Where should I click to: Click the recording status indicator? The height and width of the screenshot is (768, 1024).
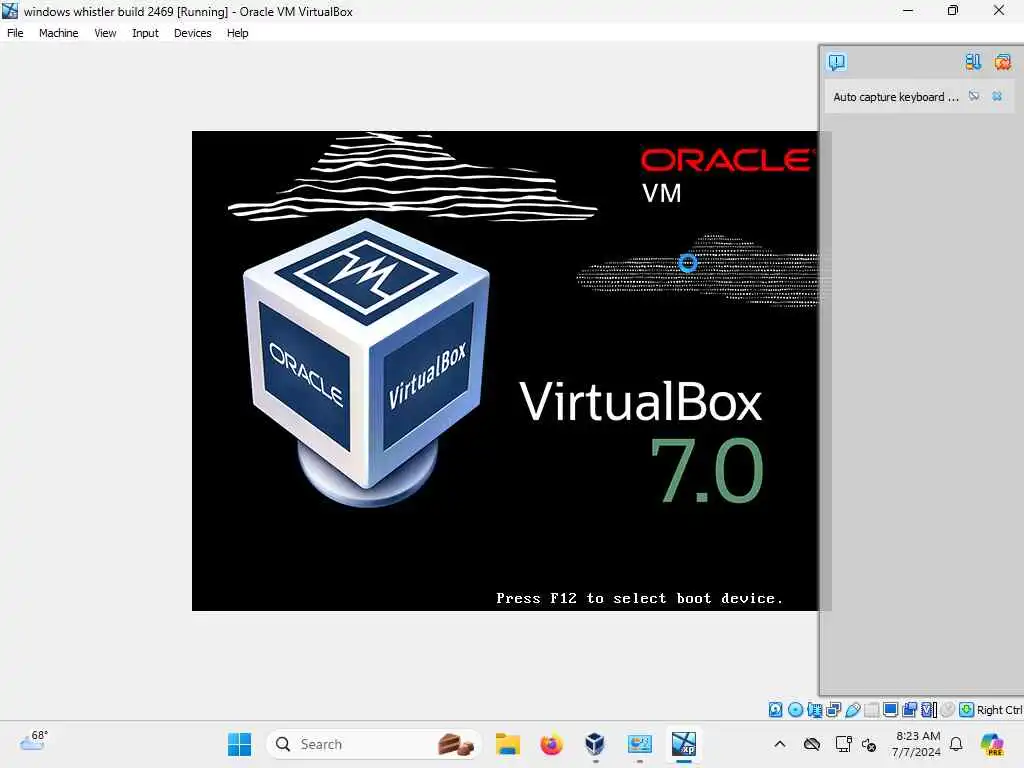[x=909, y=710]
